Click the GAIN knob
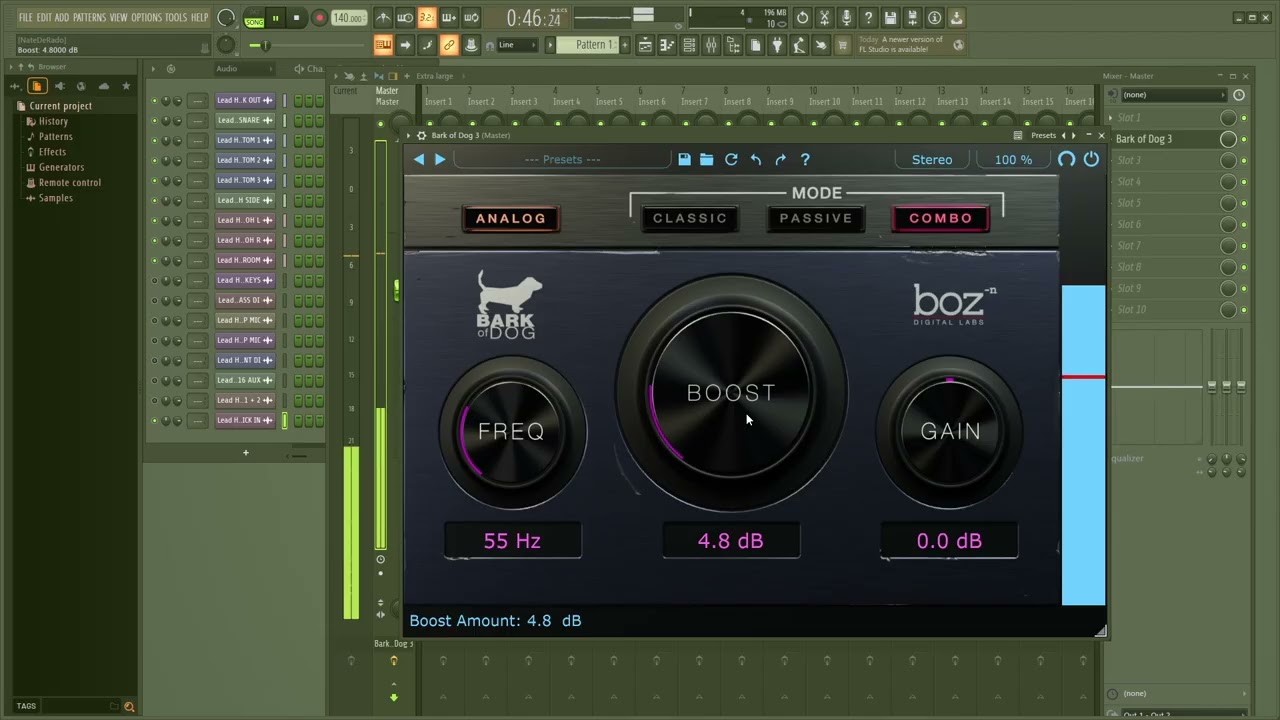This screenshot has width=1280, height=720. (950, 431)
